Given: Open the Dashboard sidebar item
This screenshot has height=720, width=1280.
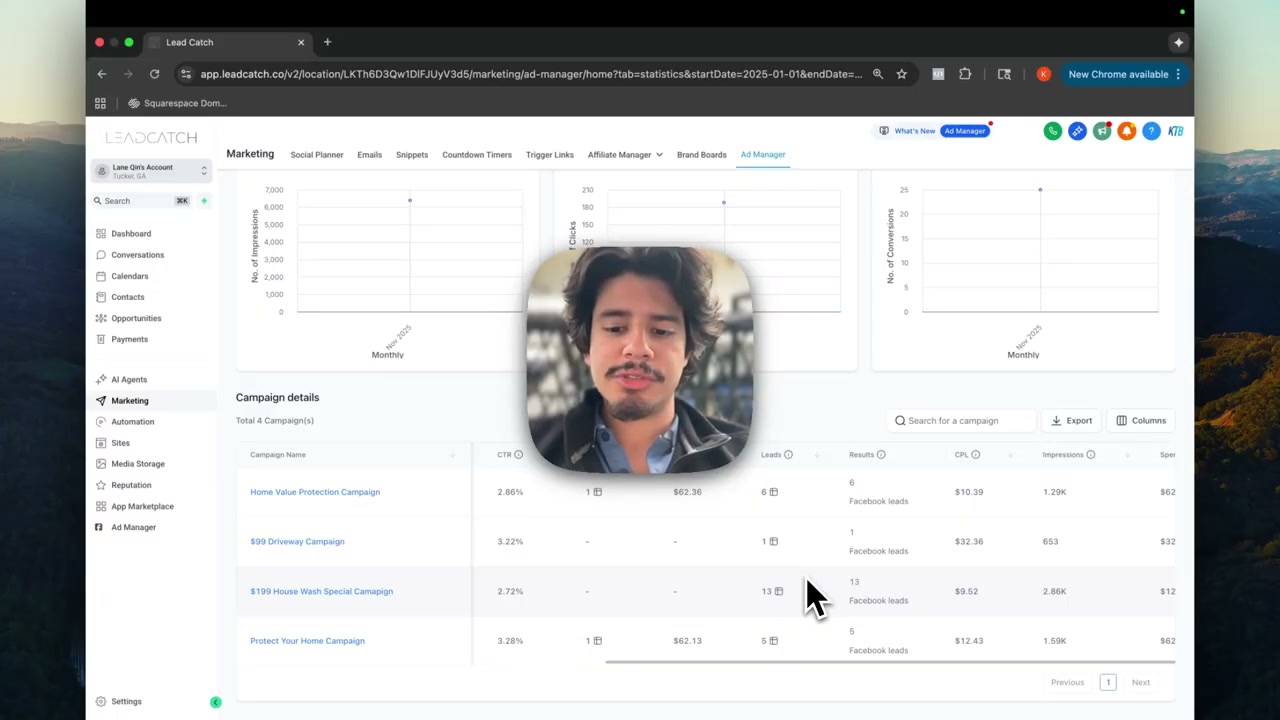Looking at the screenshot, I should 131,234.
